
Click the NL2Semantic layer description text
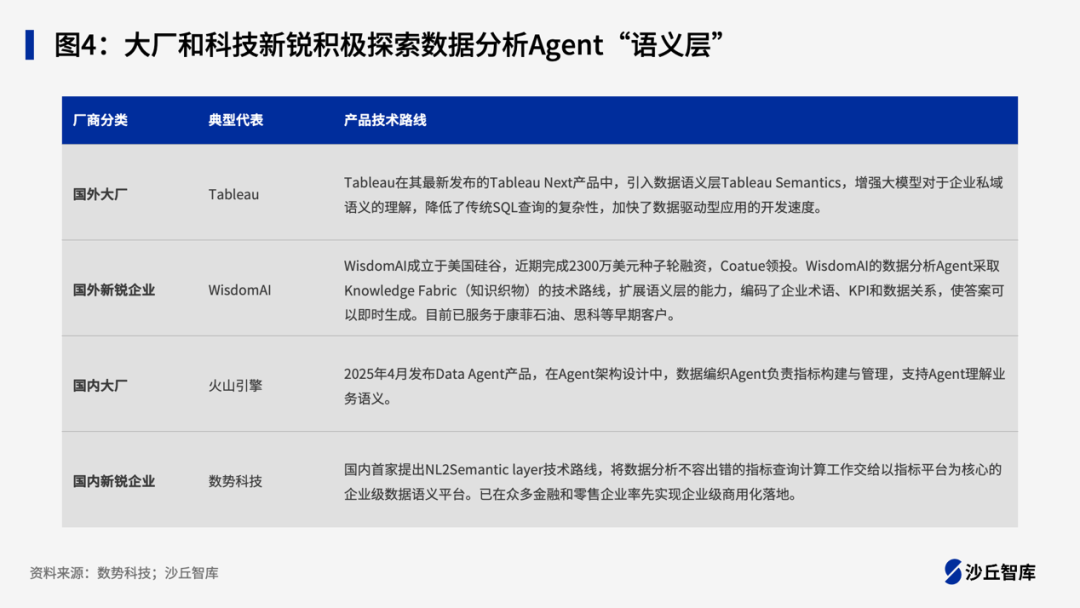pyautogui.click(x=672, y=481)
